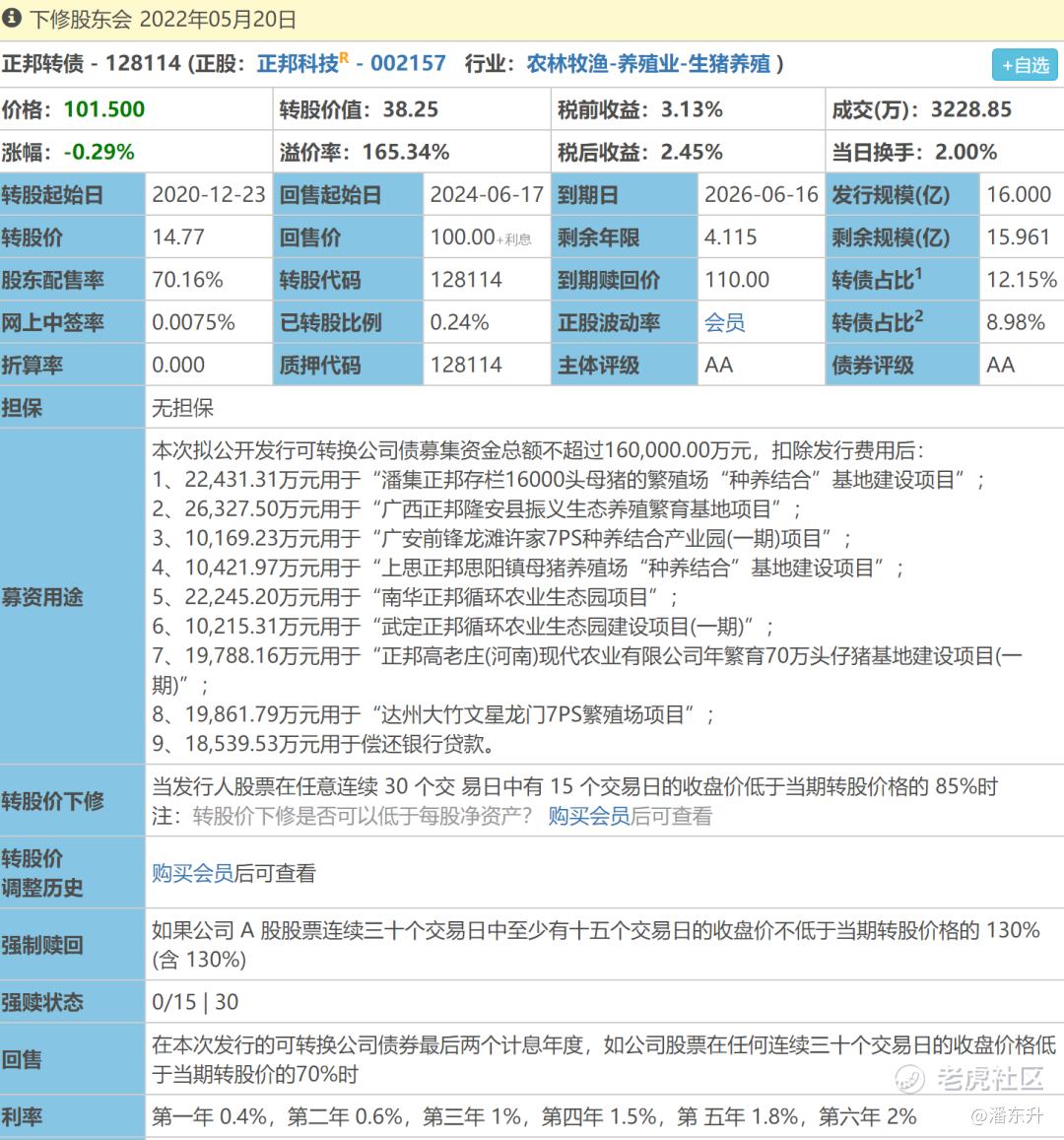Click the 网上中签率 value 0.0075%
The width and height of the screenshot is (1064, 1140).
[x=193, y=322]
